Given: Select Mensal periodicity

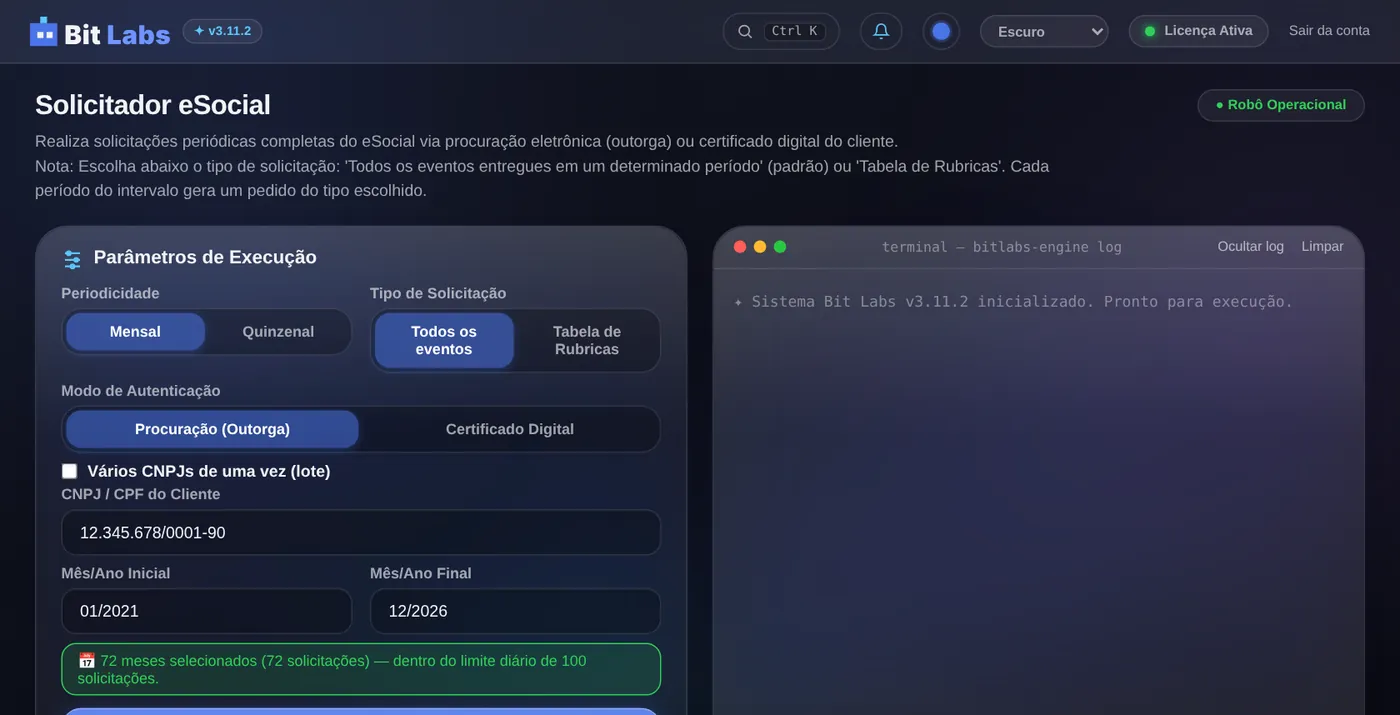Looking at the screenshot, I should click(135, 332).
